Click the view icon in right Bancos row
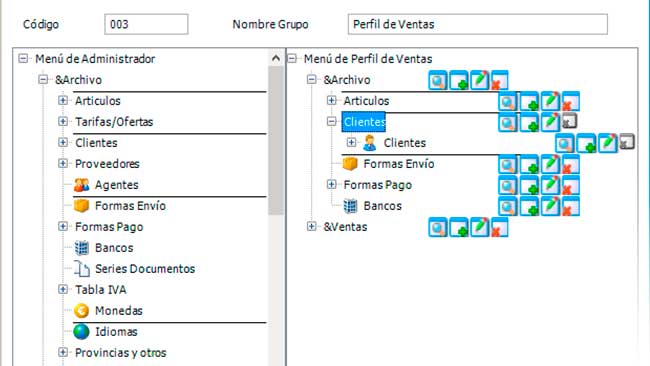 point(508,206)
